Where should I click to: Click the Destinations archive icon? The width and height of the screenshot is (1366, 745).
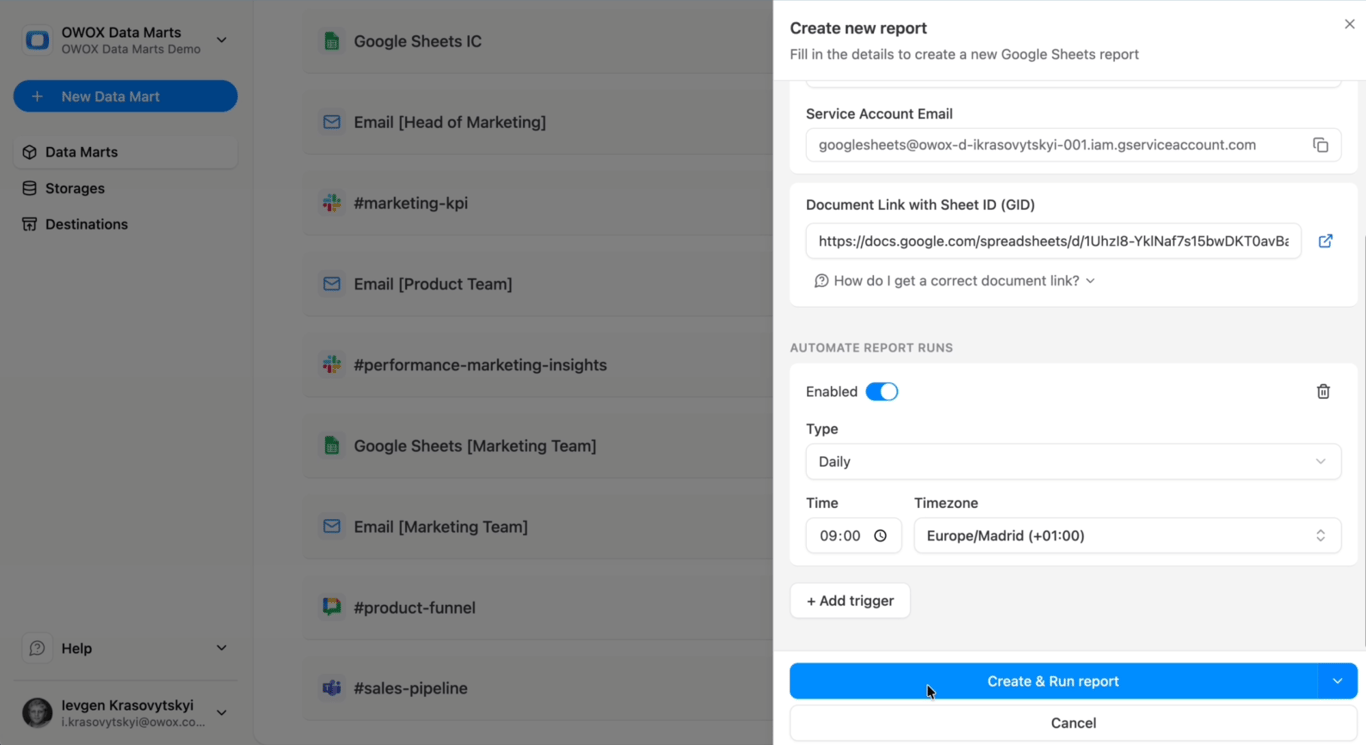point(29,224)
